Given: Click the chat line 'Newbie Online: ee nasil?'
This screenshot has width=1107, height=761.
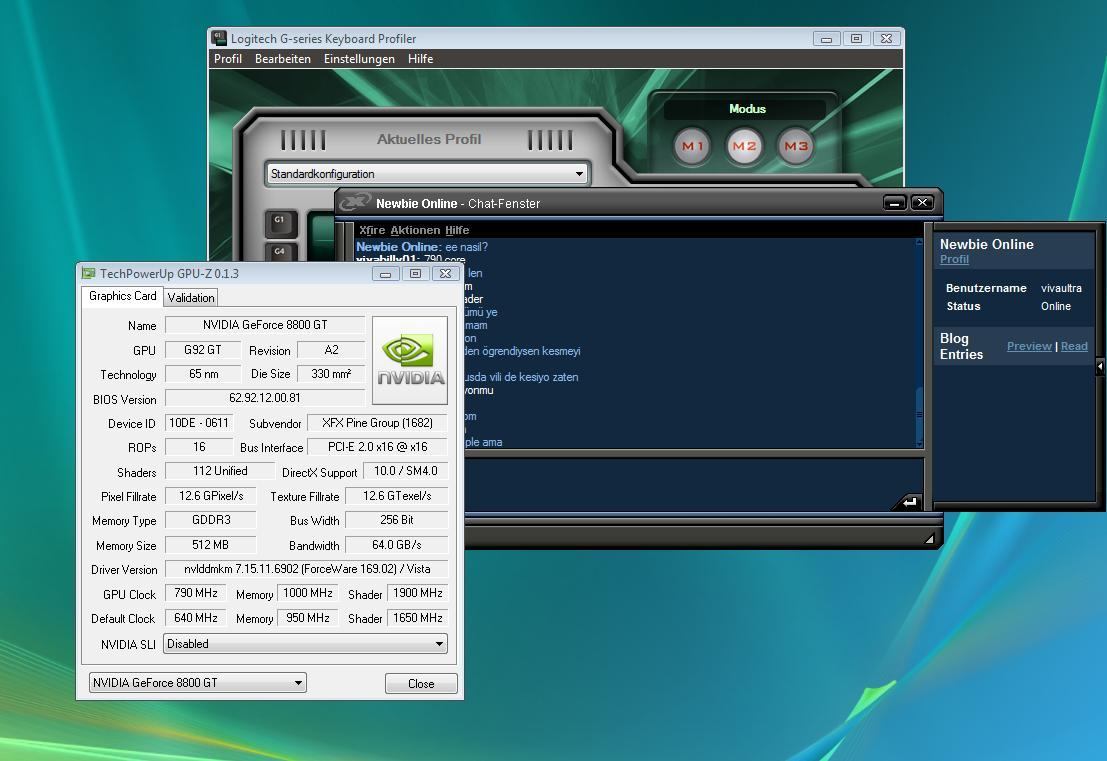Looking at the screenshot, I should (421, 247).
